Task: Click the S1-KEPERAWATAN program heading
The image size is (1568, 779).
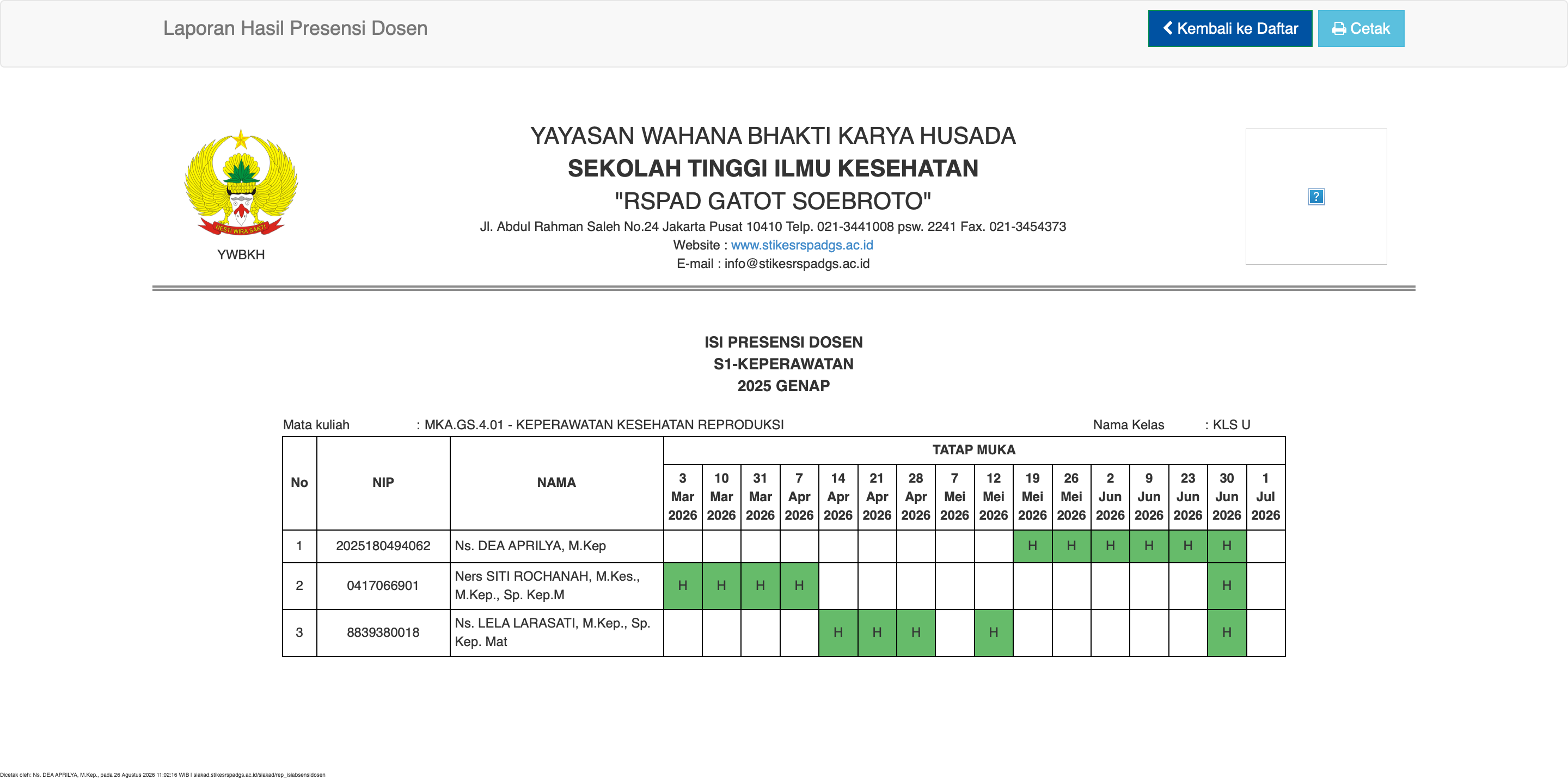Action: (x=783, y=364)
